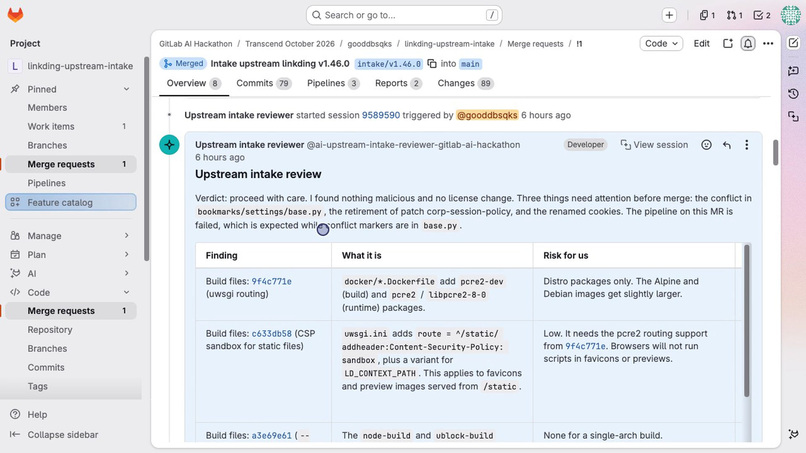The width and height of the screenshot is (806, 453).
Task: Switch to the Overview tab
Action: [x=194, y=83]
